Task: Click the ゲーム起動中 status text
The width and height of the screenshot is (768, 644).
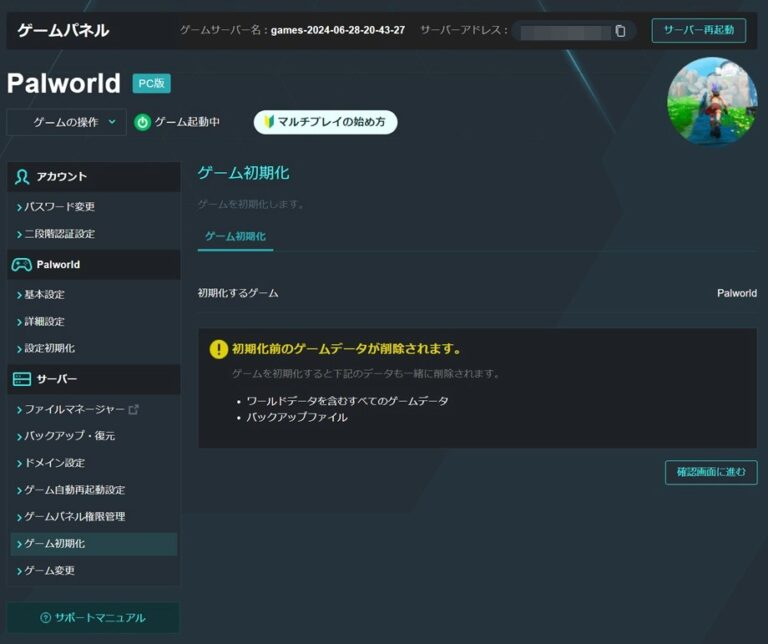Action: click(187, 122)
